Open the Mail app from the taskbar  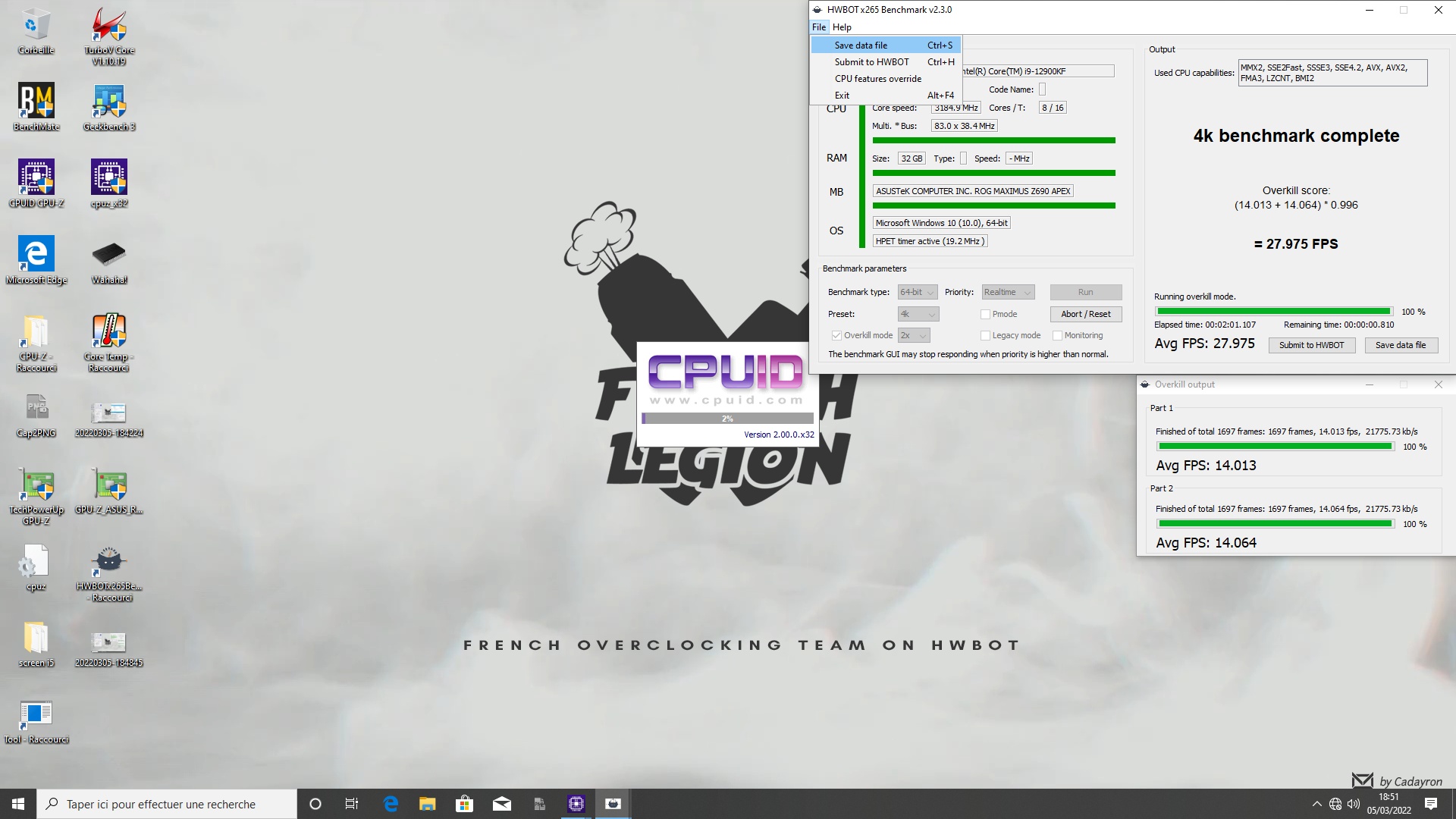point(502,804)
